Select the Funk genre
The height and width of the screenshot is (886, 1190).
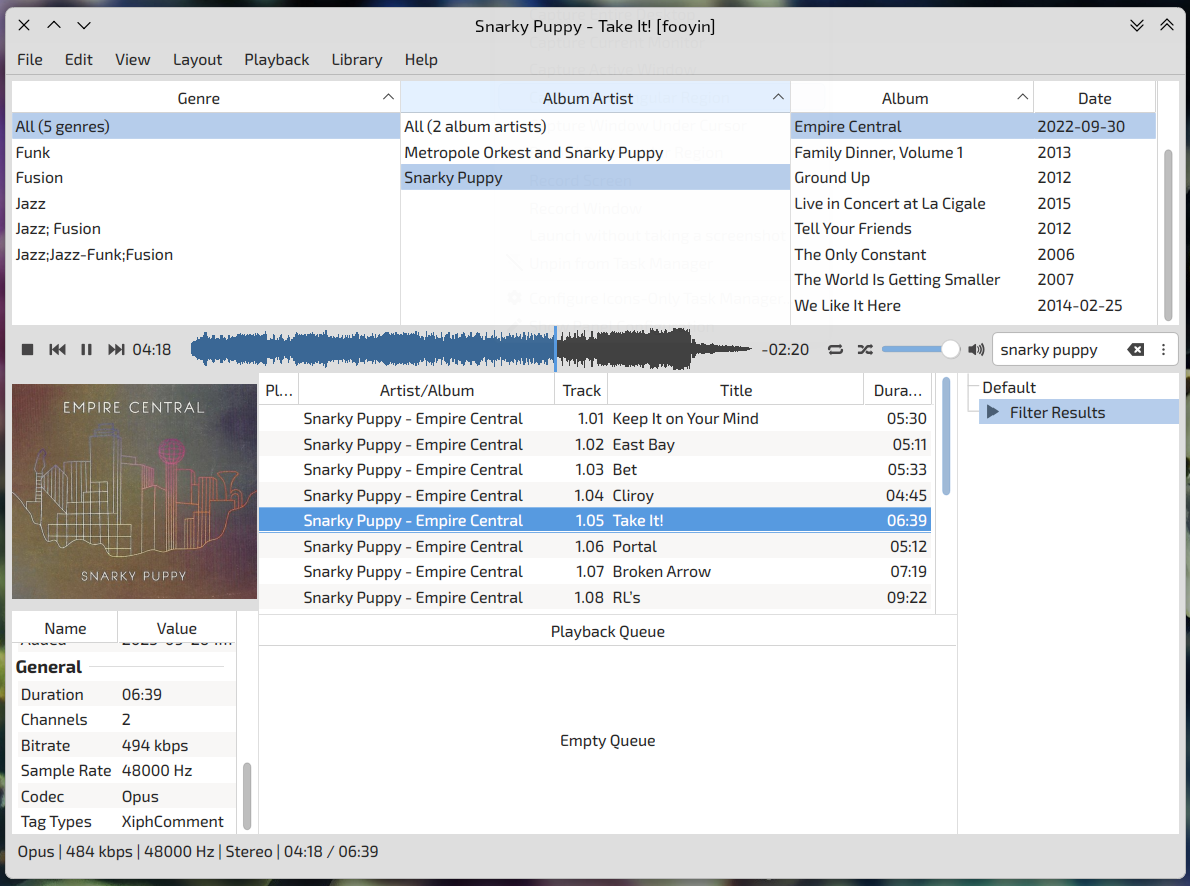(206, 152)
